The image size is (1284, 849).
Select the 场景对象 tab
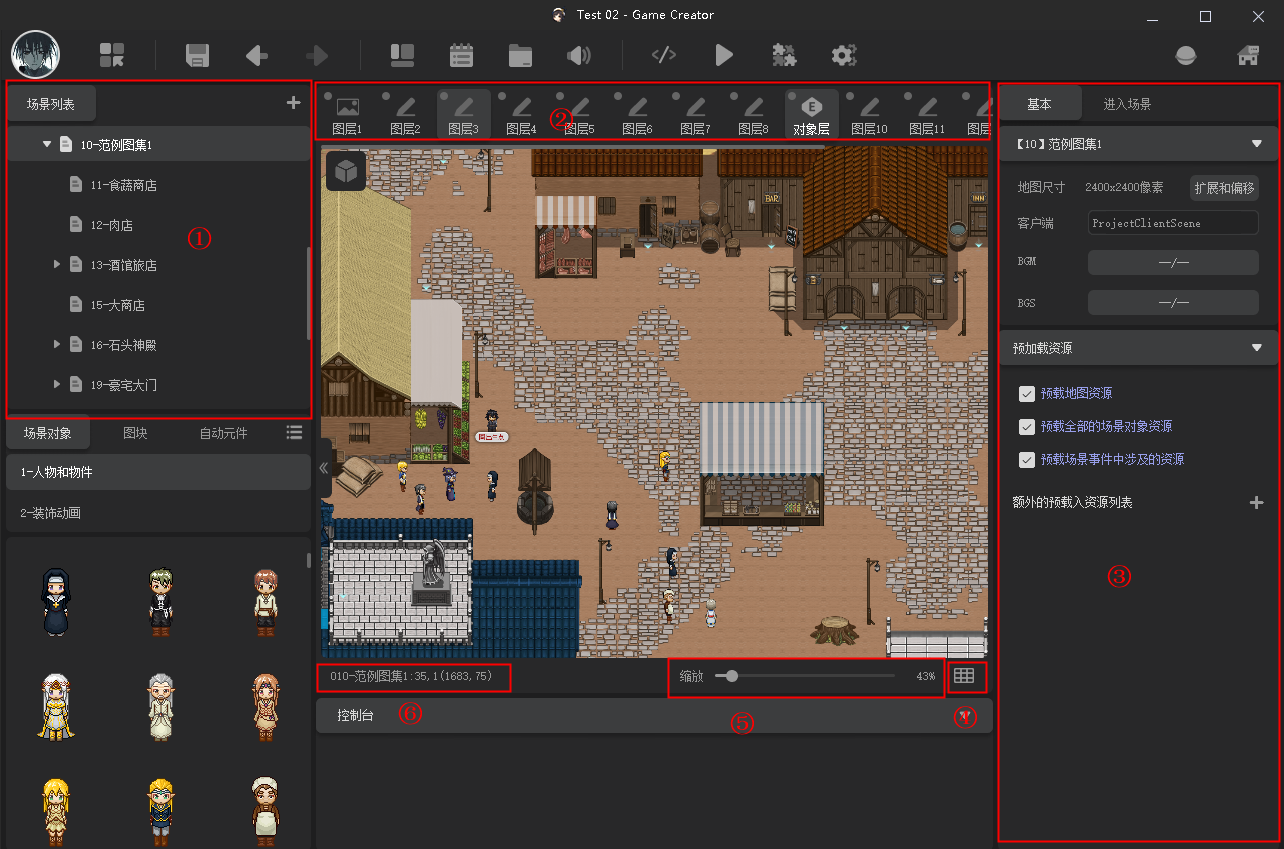tap(48, 433)
